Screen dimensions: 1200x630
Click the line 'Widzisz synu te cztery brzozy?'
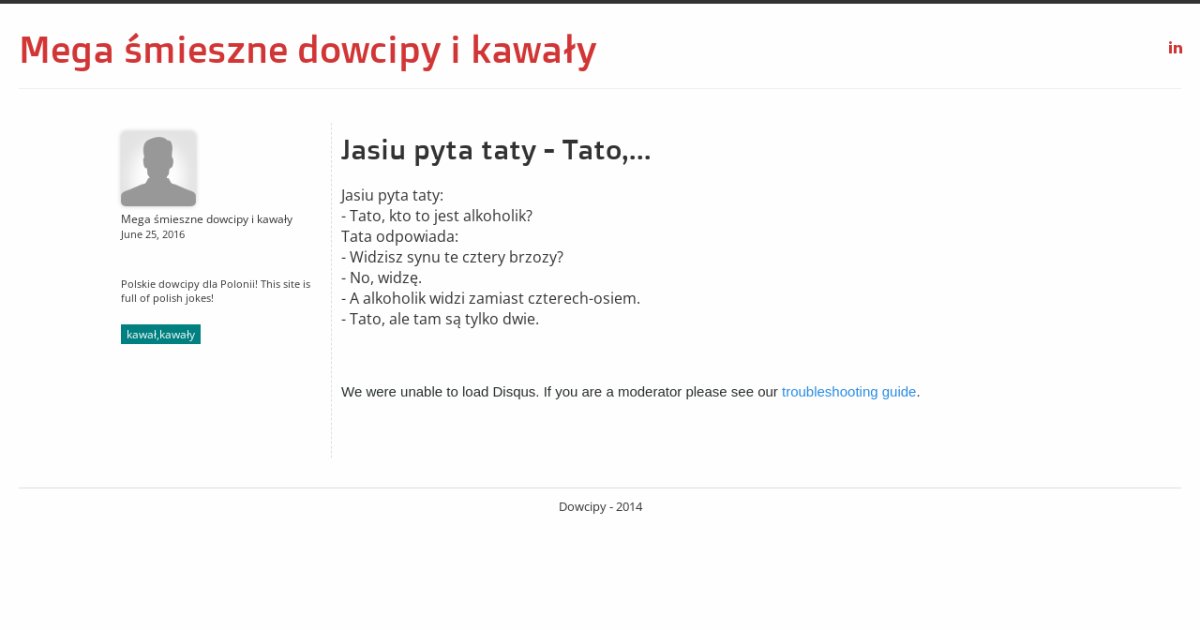tap(456, 257)
